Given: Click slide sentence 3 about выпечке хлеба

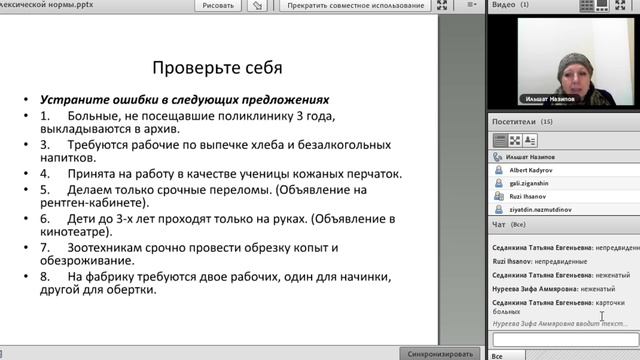Looking at the screenshot, I should point(216,151).
